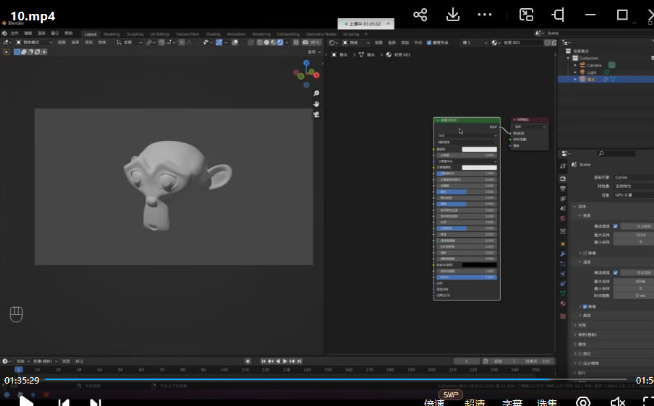The width and height of the screenshot is (654, 406).
Task: Toggle viewport overlays icon
Action: click(x=235, y=42)
